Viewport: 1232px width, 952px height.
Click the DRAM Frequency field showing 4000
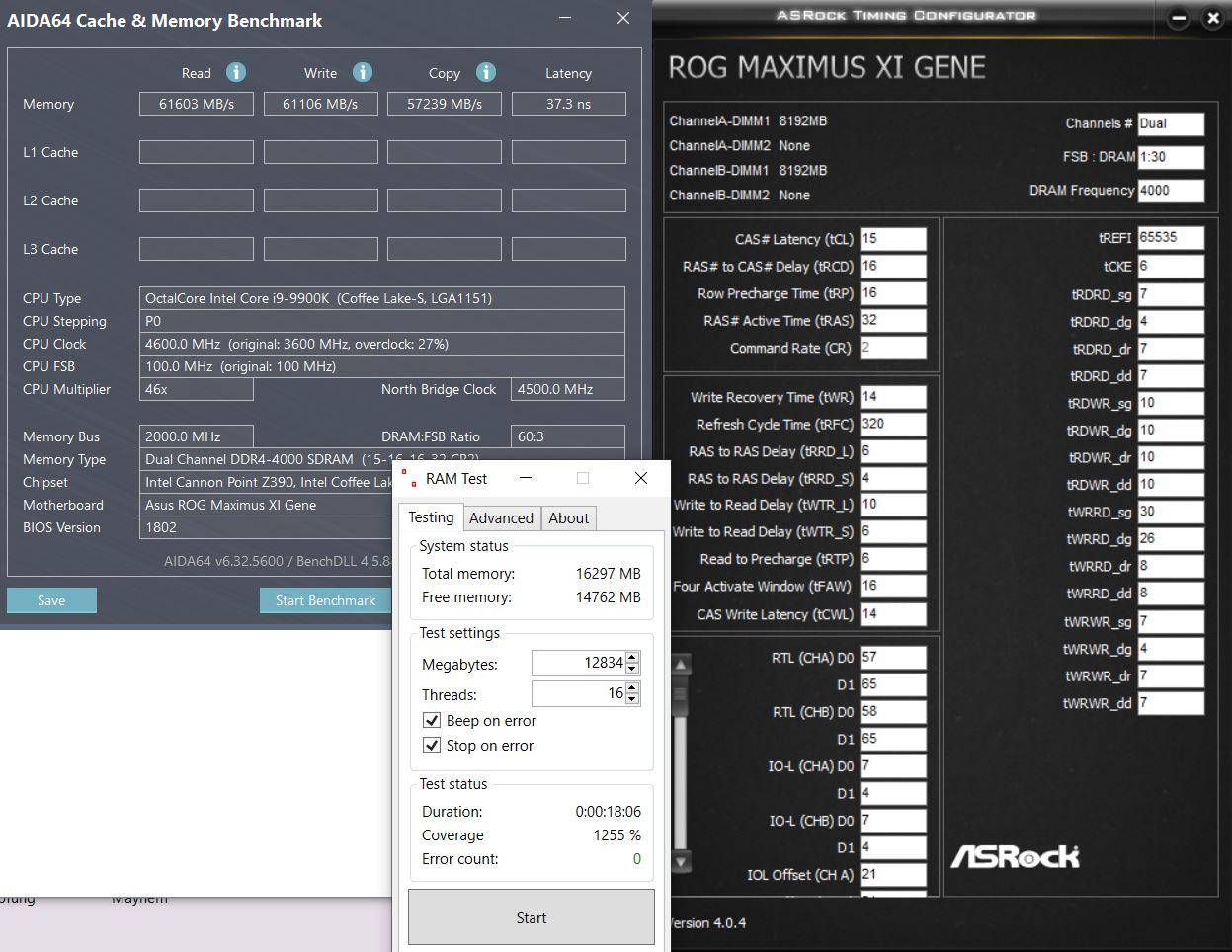[x=1171, y=191]
